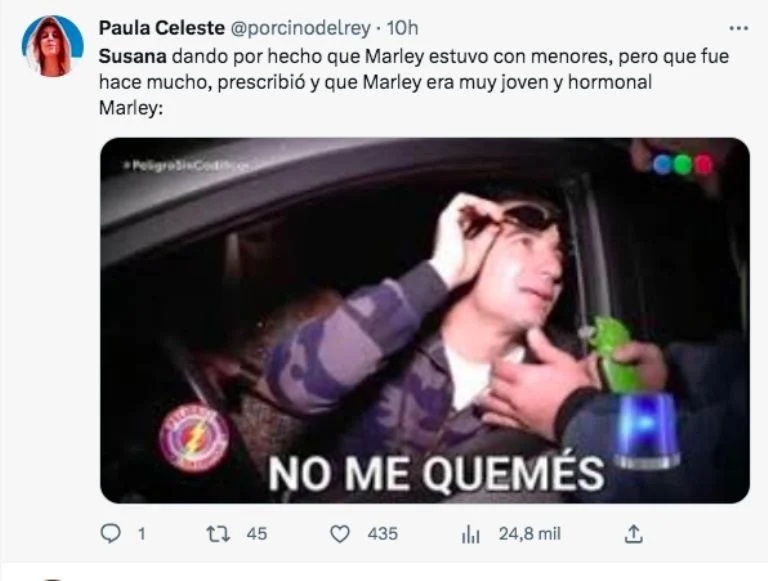Click the reply count 1
The image size is (768, 581).
pyautogui.click(x=142, y=533)
